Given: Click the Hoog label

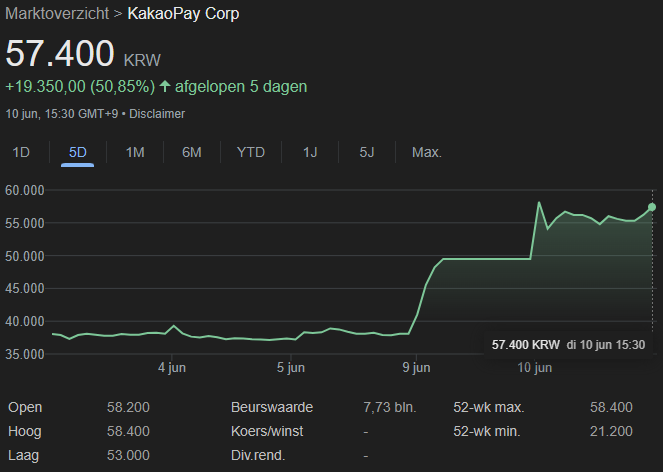Looking at the screenshot, I should tap(25, 431).
